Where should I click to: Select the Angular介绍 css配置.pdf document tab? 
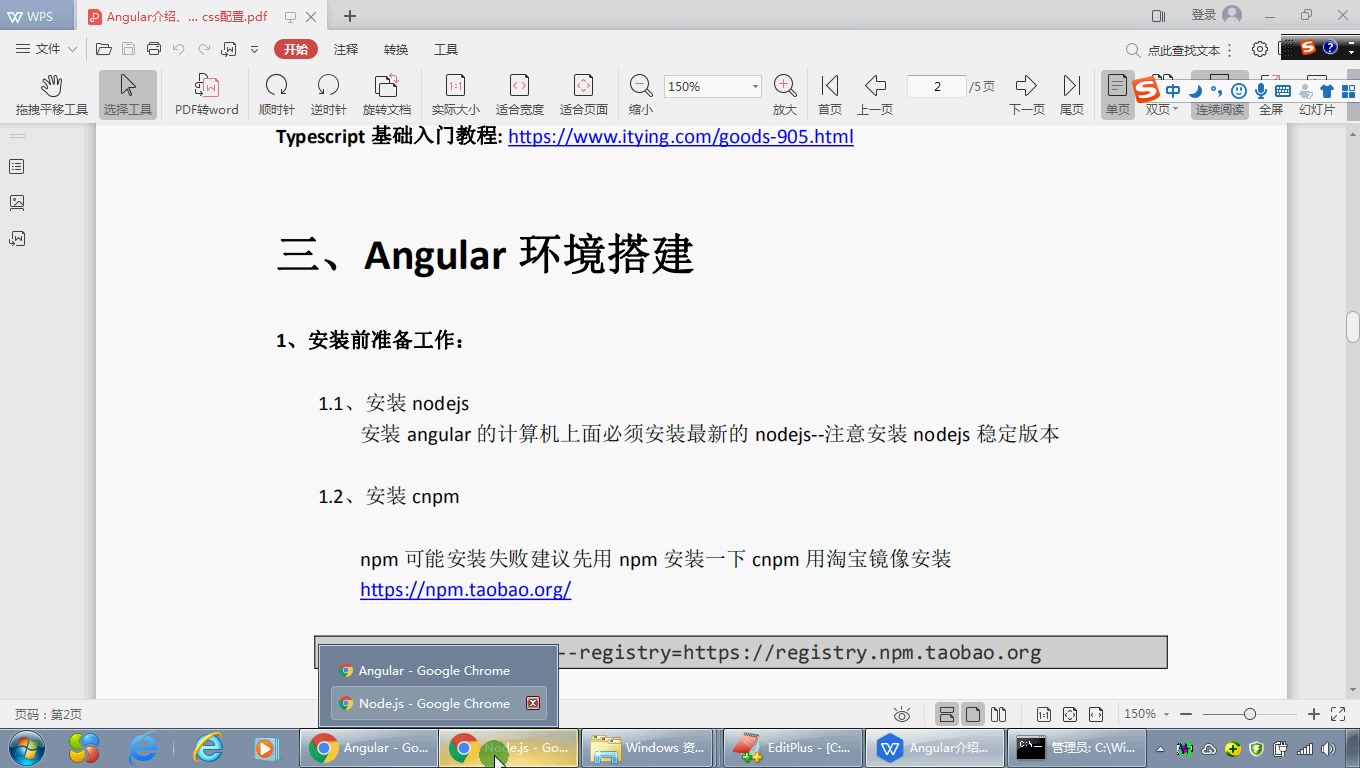coord(187,16)
